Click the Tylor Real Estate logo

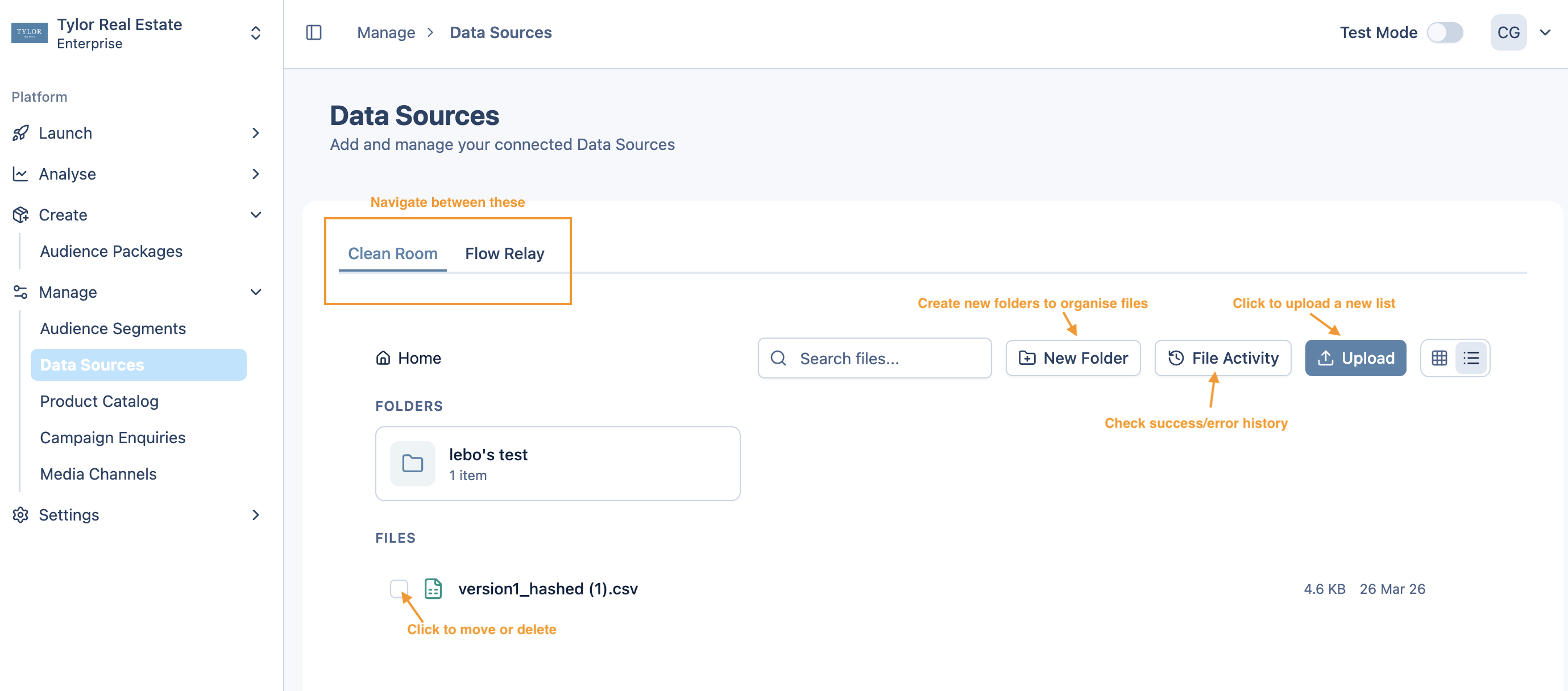[29, 32]
